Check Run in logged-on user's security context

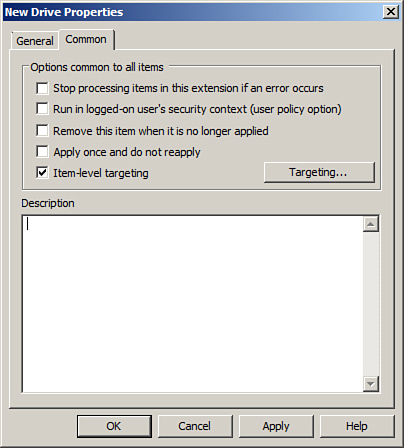[x=42, y=109]
